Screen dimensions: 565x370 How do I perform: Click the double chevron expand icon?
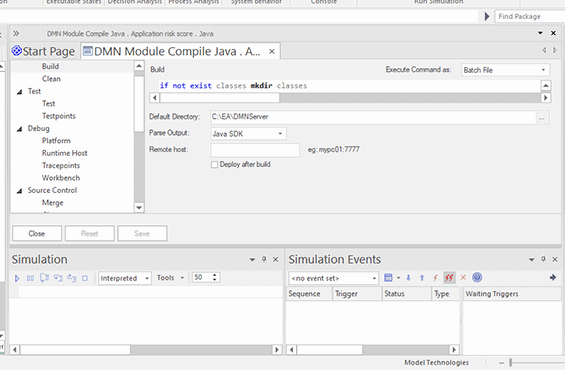point(16,34)
